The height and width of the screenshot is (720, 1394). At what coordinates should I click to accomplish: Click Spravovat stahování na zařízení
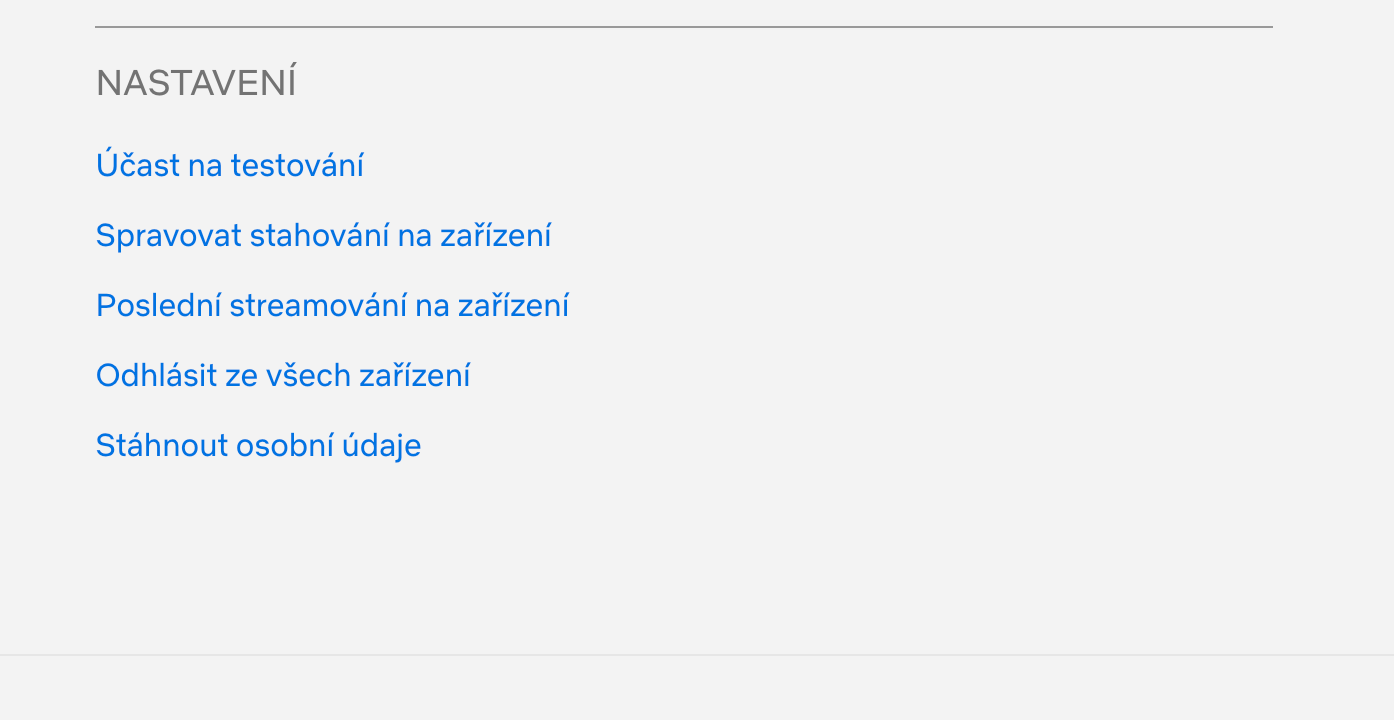(323, 235)
